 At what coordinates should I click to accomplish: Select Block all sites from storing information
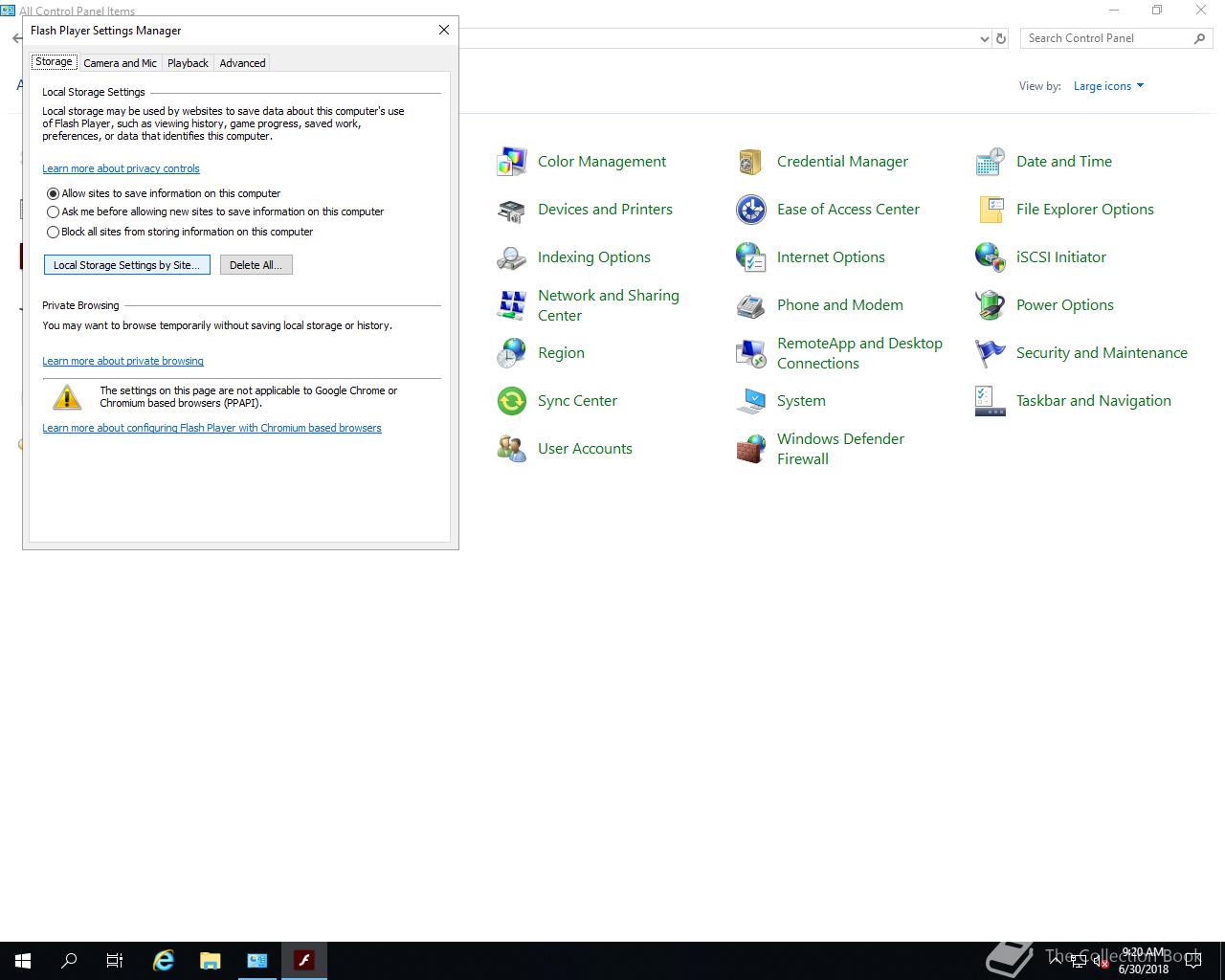pyautogui.click(x=53, y=232)
